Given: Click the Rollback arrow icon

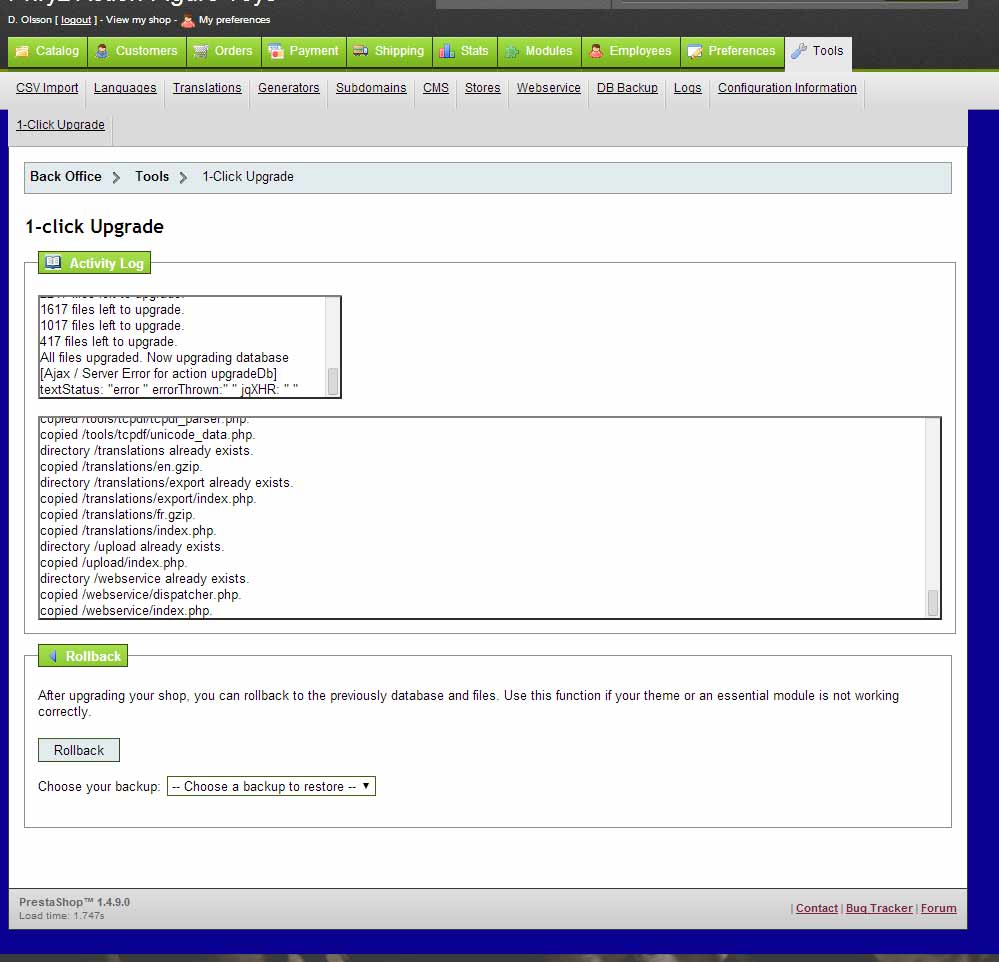Looking at the screenshot, I should 54,656.
